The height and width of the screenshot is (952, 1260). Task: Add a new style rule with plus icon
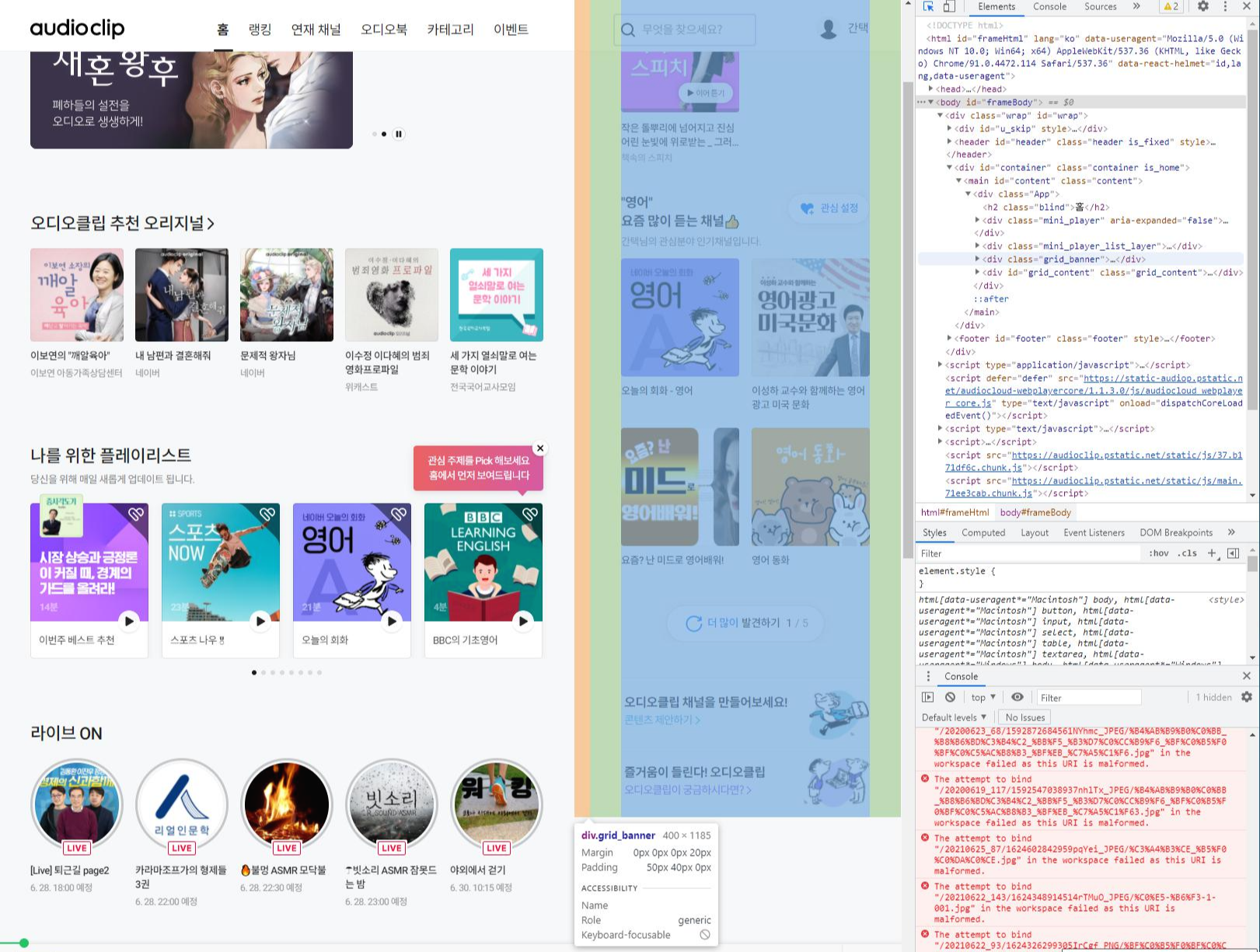pyautogui.click(x=1212, y=553)
